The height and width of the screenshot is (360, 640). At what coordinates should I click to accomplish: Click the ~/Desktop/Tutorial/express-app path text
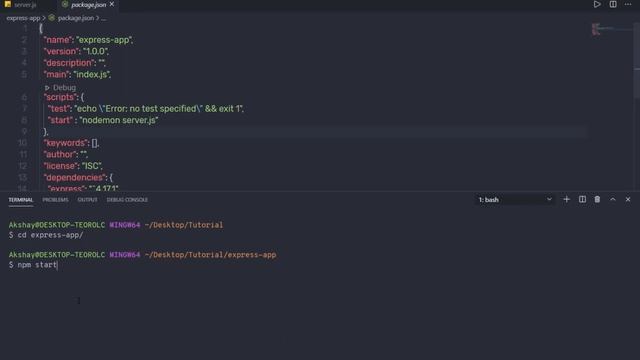(x=210, y=255)
